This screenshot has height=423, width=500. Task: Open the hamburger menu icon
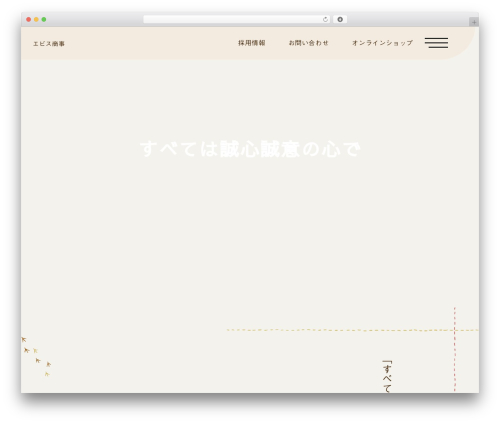point(436,43)
